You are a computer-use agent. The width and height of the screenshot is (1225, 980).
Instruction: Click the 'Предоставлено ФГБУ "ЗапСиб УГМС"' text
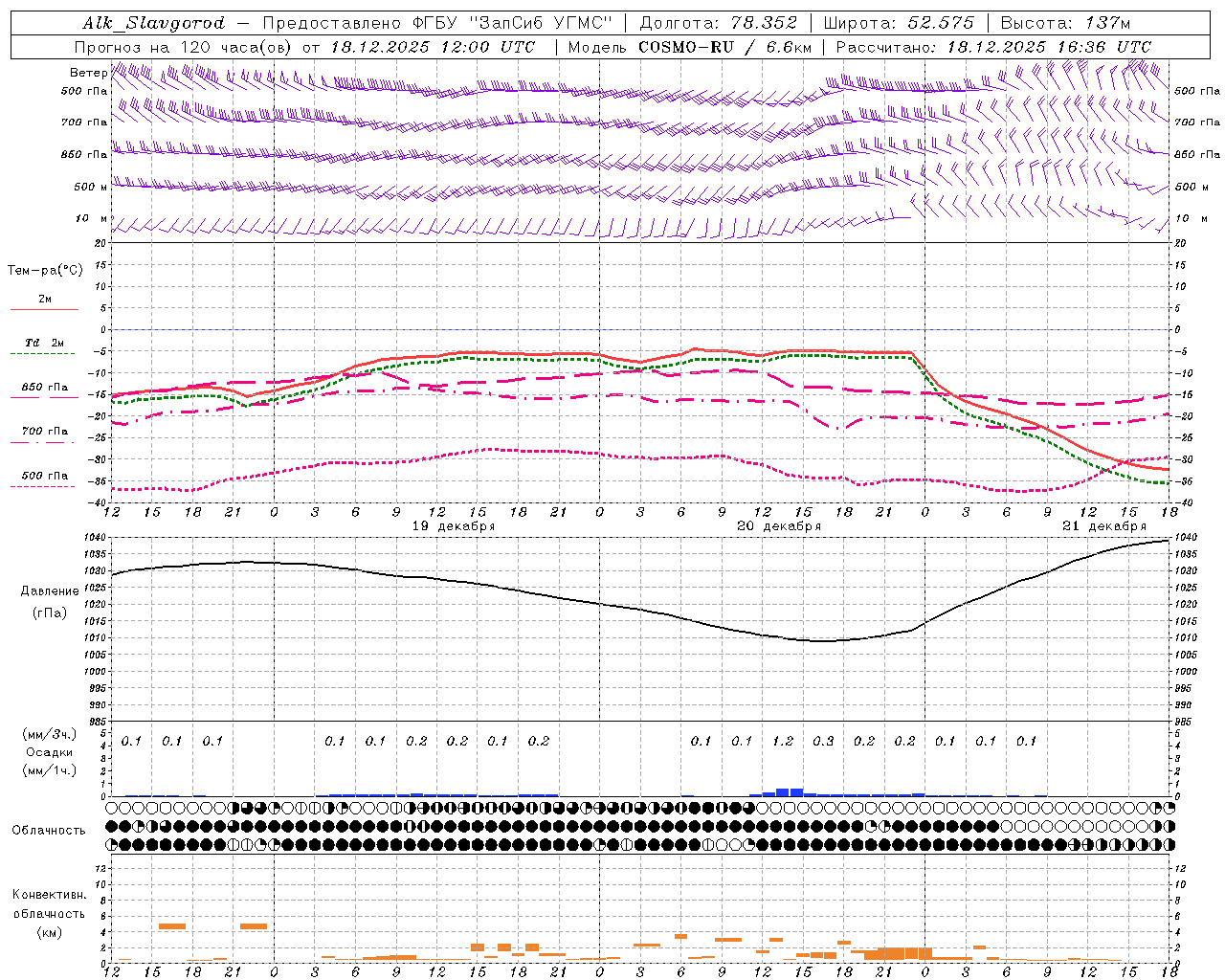pyautogui.click(x=437, y=23)
